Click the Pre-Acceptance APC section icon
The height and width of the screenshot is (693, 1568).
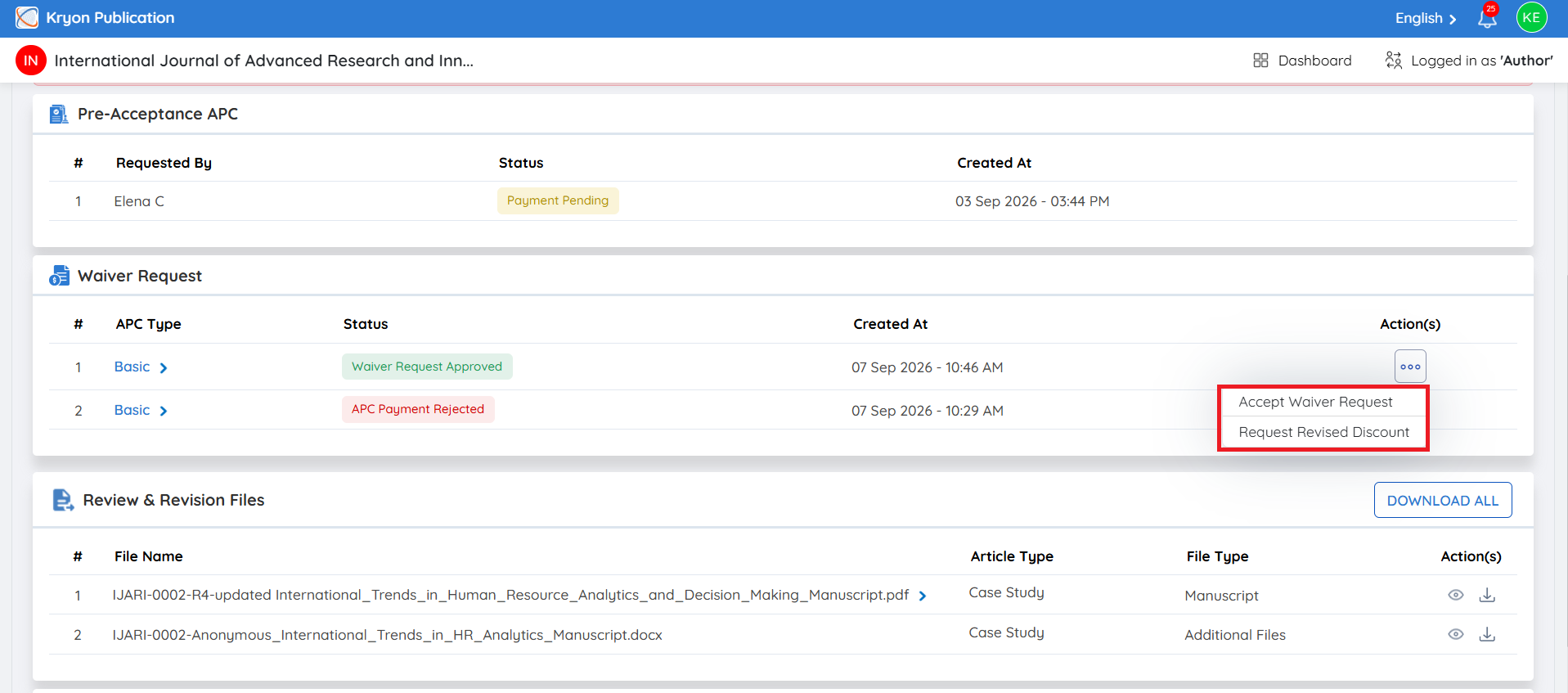pos(59,114)
